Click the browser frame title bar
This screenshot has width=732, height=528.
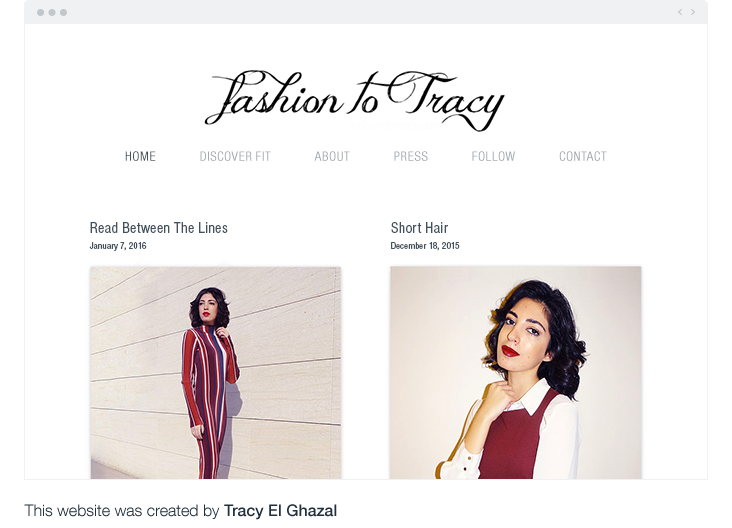click(366, 12)
